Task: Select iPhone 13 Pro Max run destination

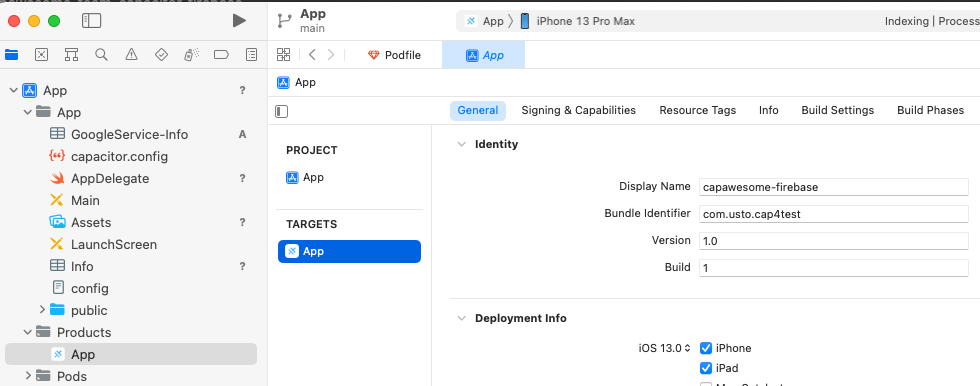Action: coord(578,21)
